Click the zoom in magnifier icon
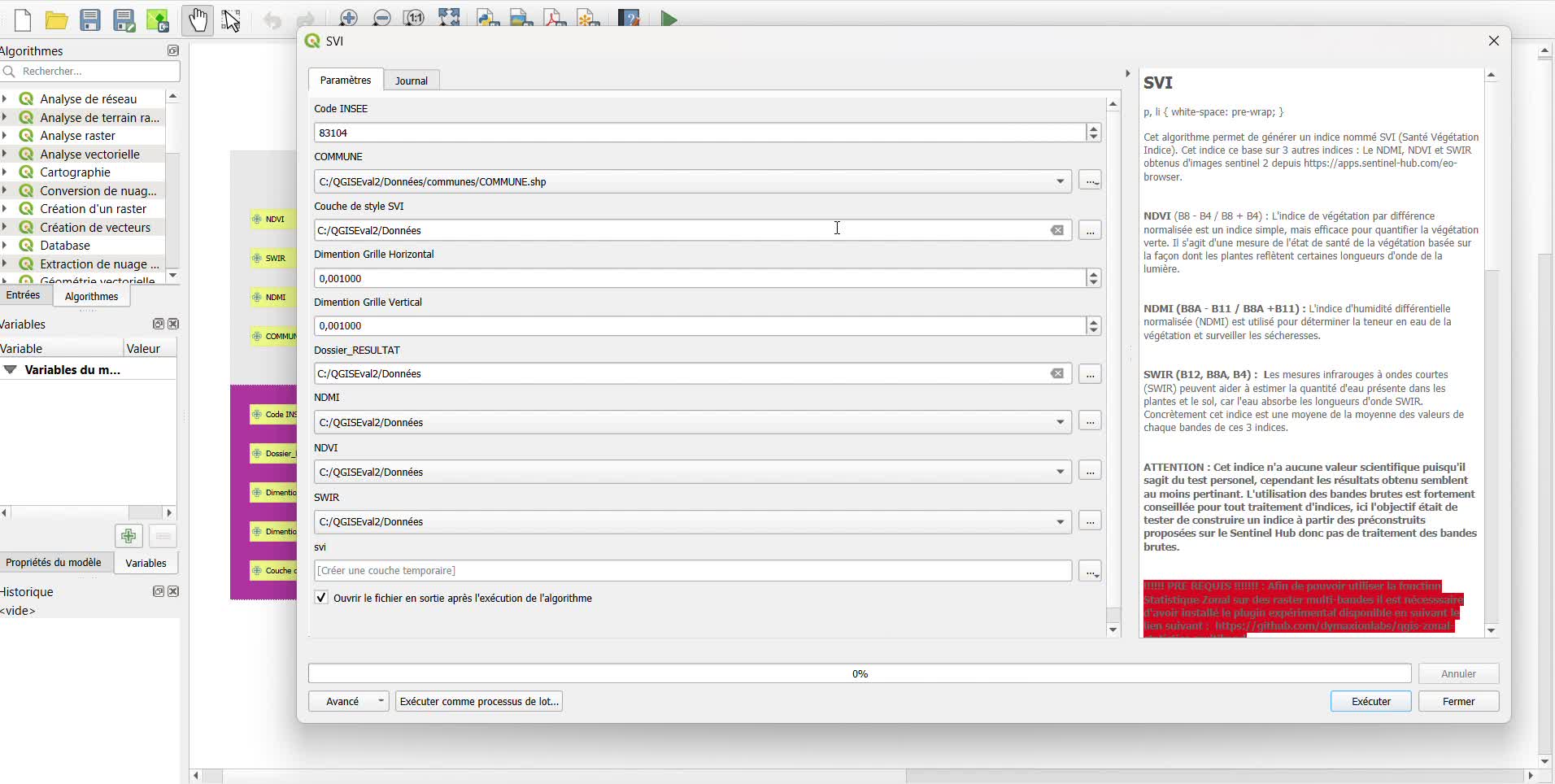 coord(348,19)
